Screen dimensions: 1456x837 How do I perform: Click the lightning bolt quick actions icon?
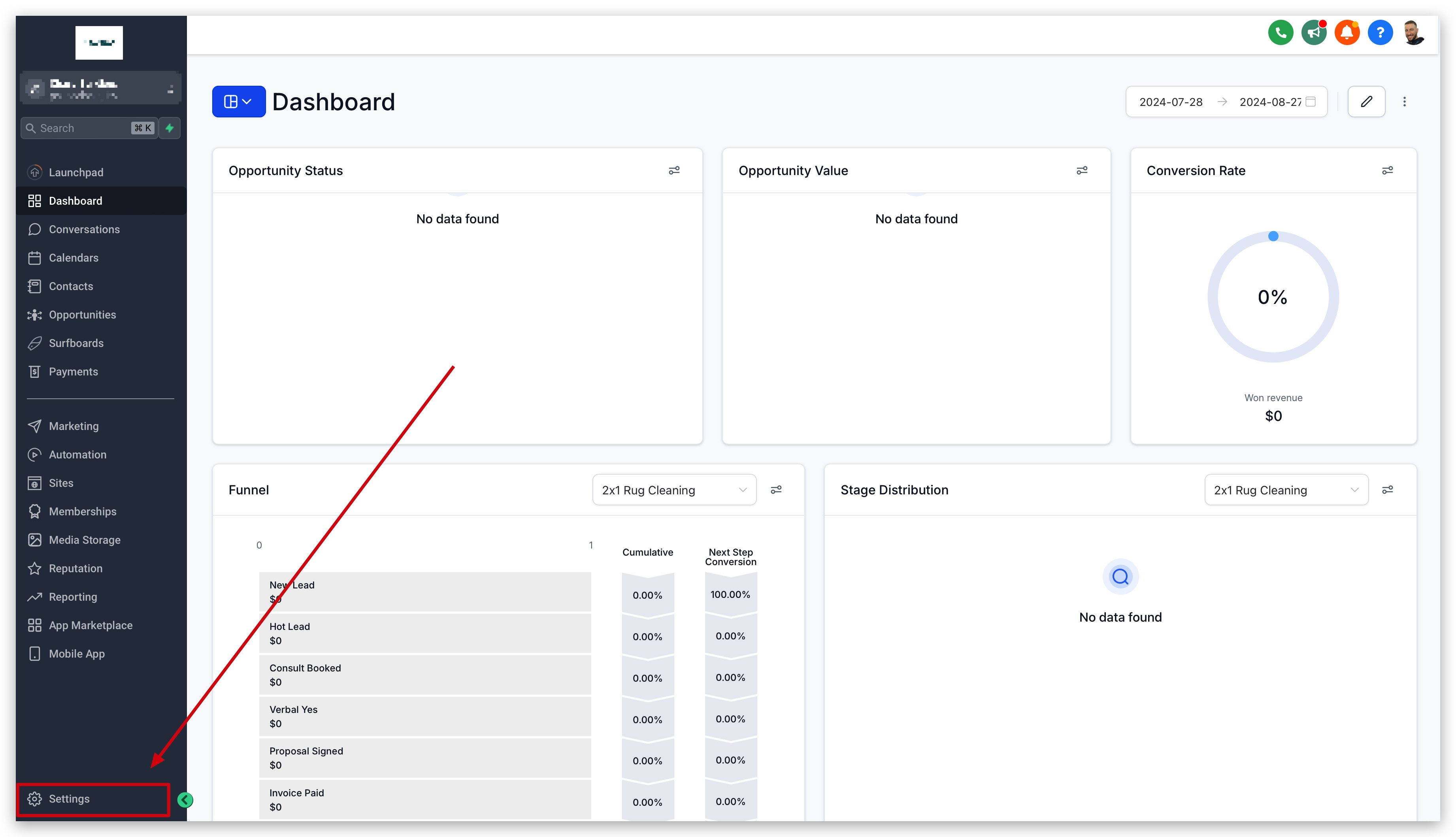click(x=170, y=128)
